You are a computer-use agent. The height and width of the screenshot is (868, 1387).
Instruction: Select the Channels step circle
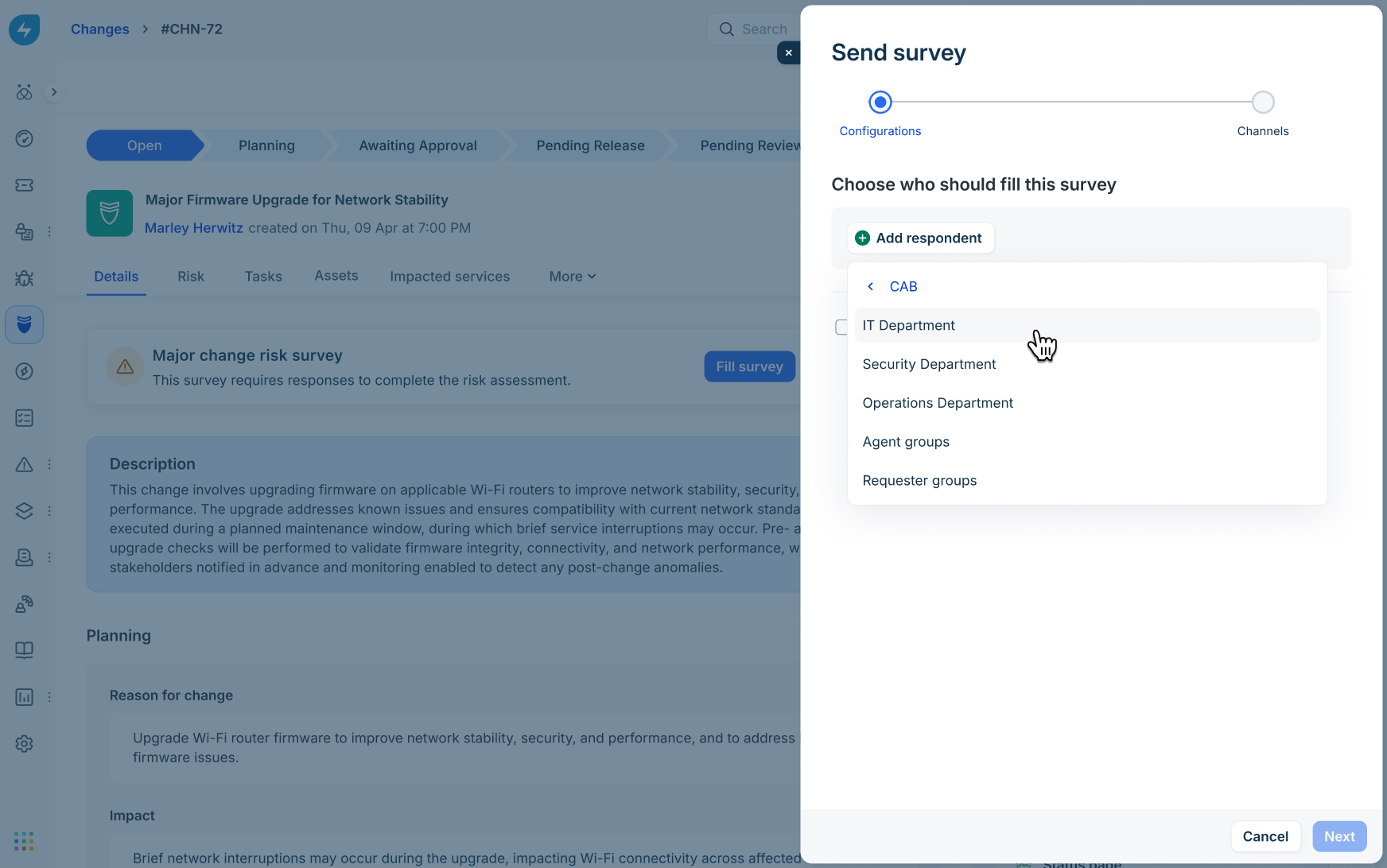click(1263, 103)
